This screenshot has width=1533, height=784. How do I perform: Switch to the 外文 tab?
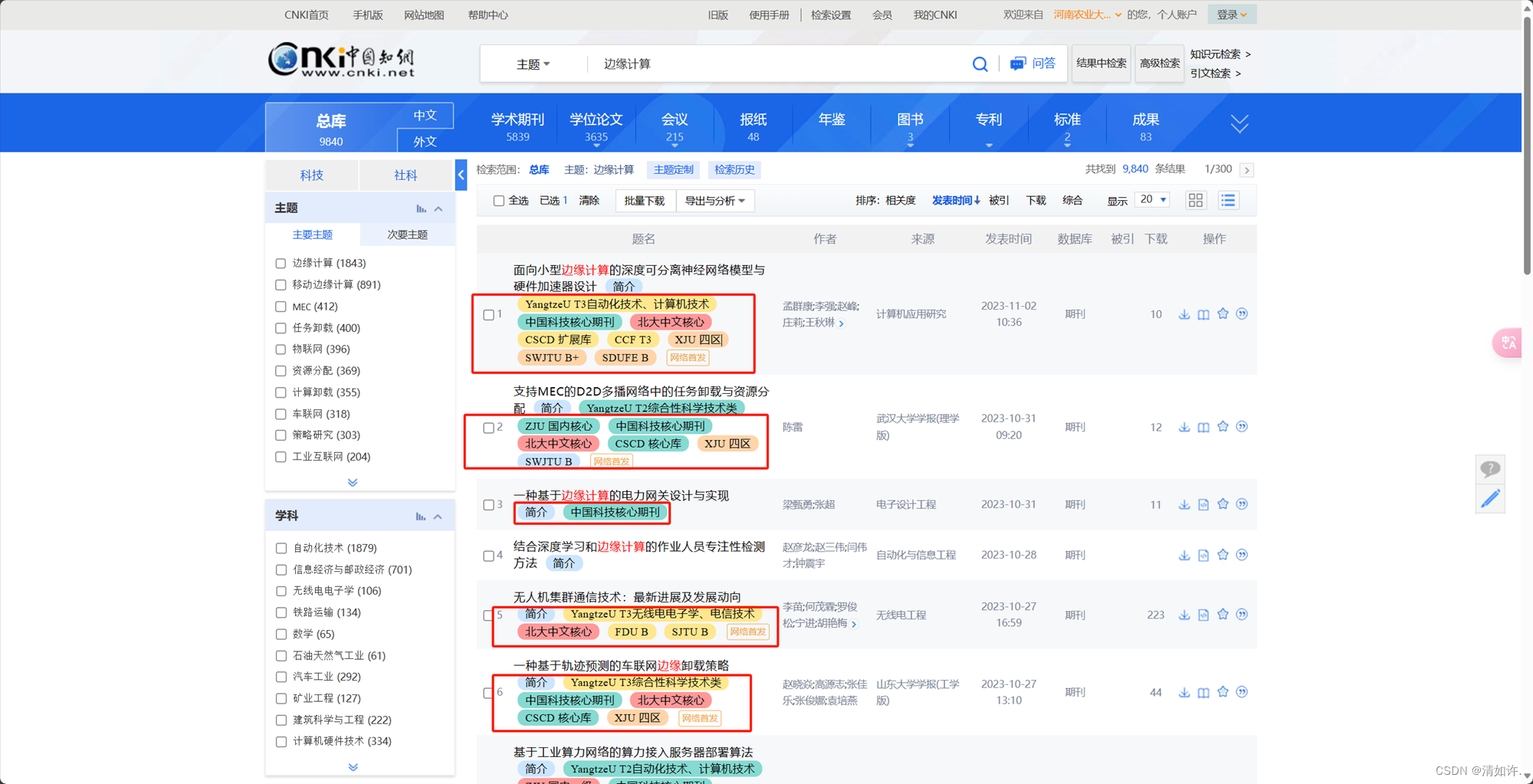425,141
